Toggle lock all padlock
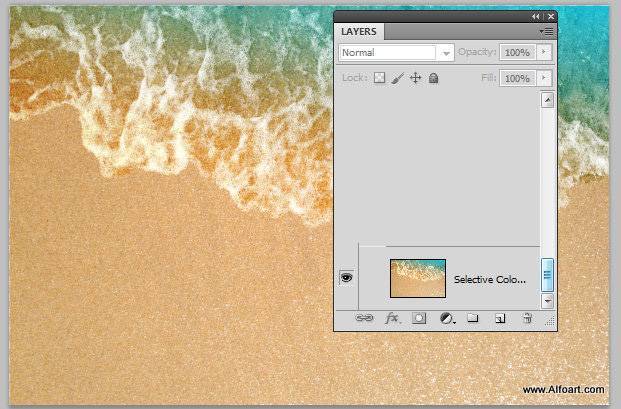 coord(433,78)
